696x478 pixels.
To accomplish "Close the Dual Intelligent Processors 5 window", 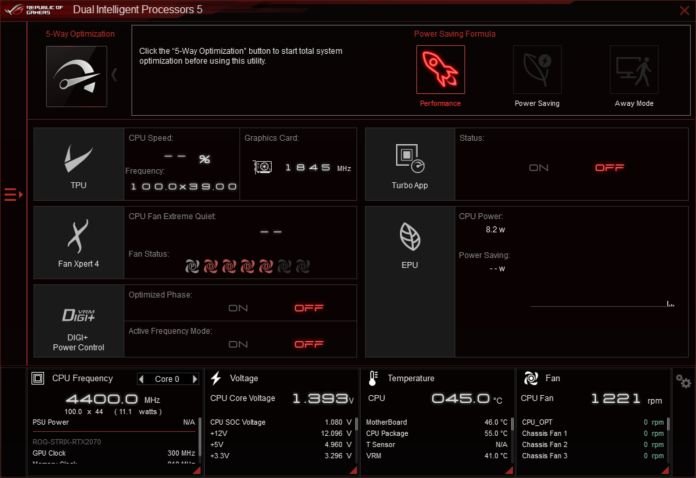I will tap(684, 10).
